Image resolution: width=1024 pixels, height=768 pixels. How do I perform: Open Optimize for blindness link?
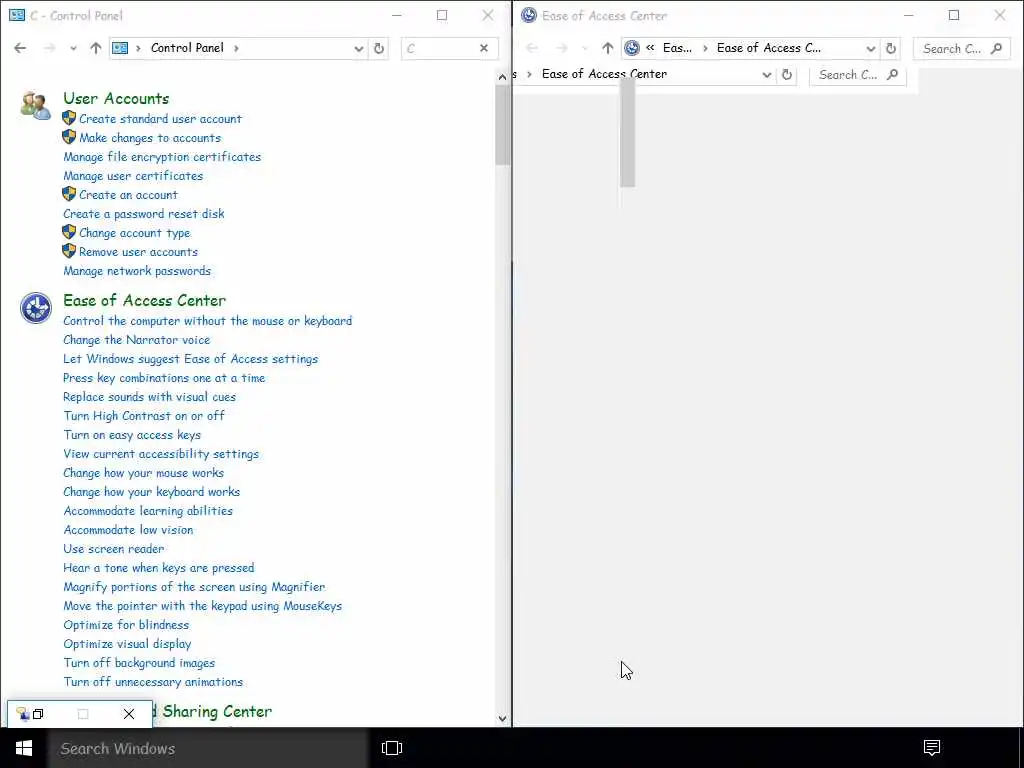(126, 624)
